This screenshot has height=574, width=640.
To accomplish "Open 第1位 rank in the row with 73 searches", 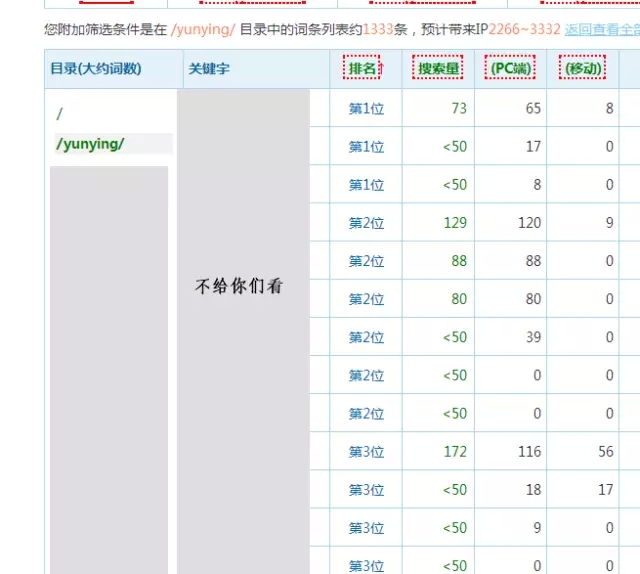I will pyautogui.click(x=366, y=109).
